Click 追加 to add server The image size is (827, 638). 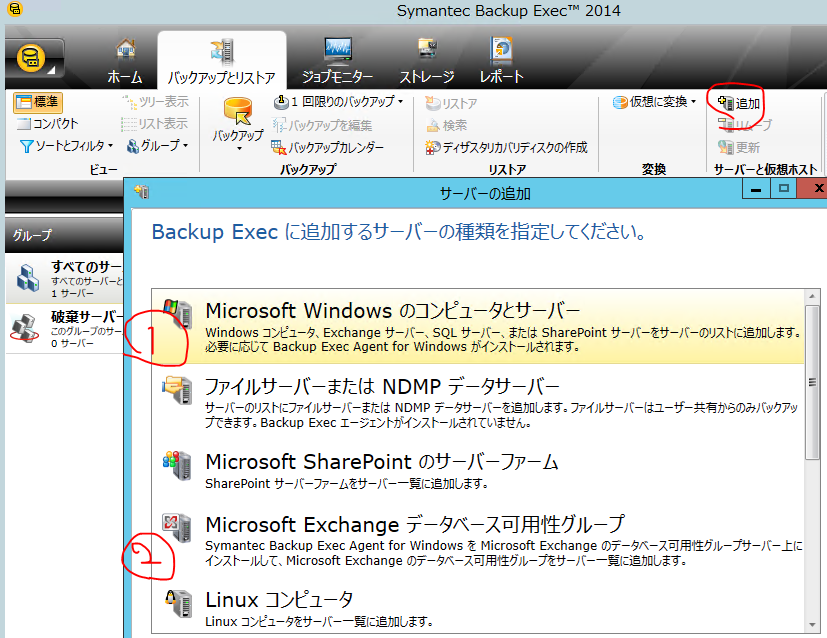[x=739, y=103]
